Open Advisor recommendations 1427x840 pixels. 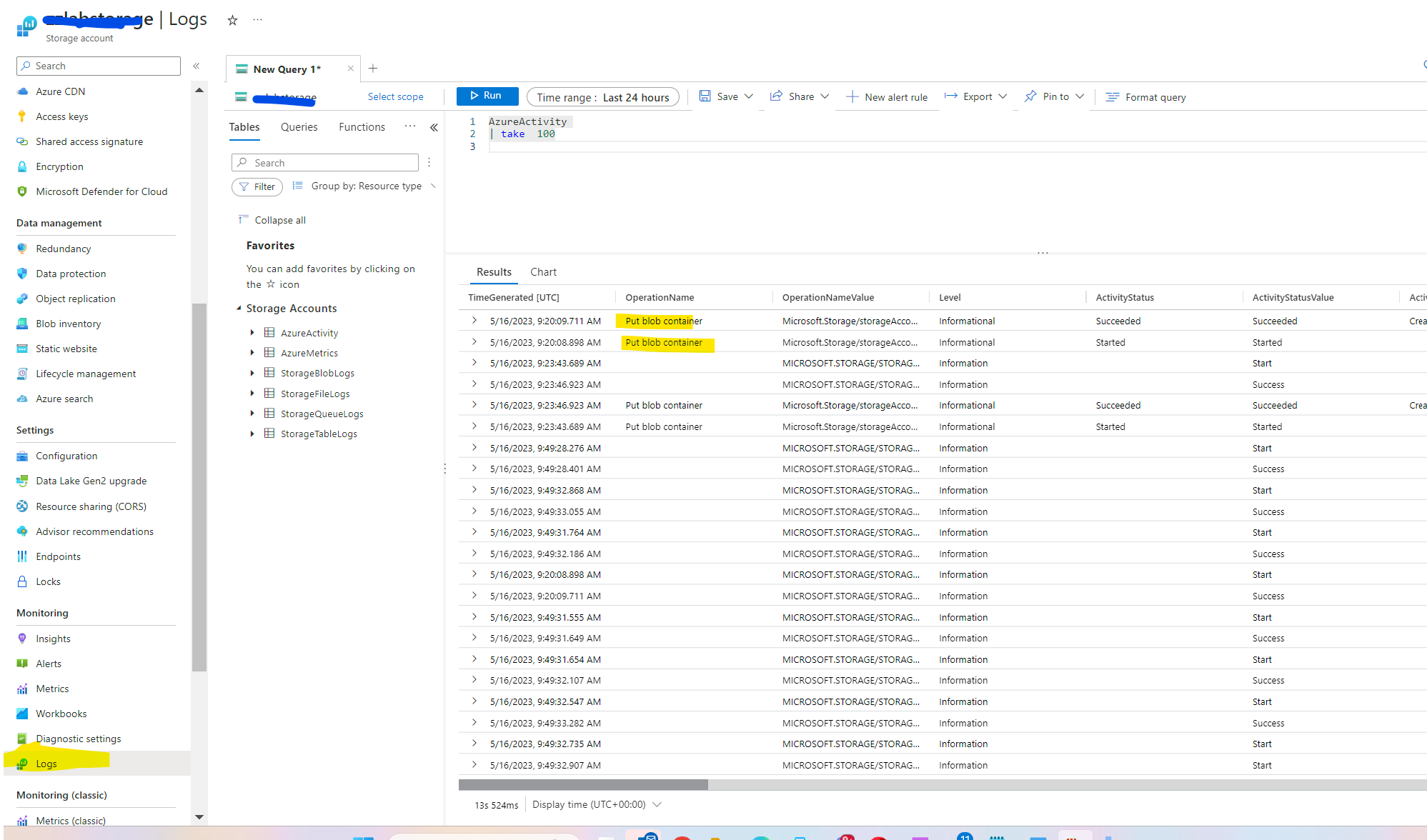point(94,531)
